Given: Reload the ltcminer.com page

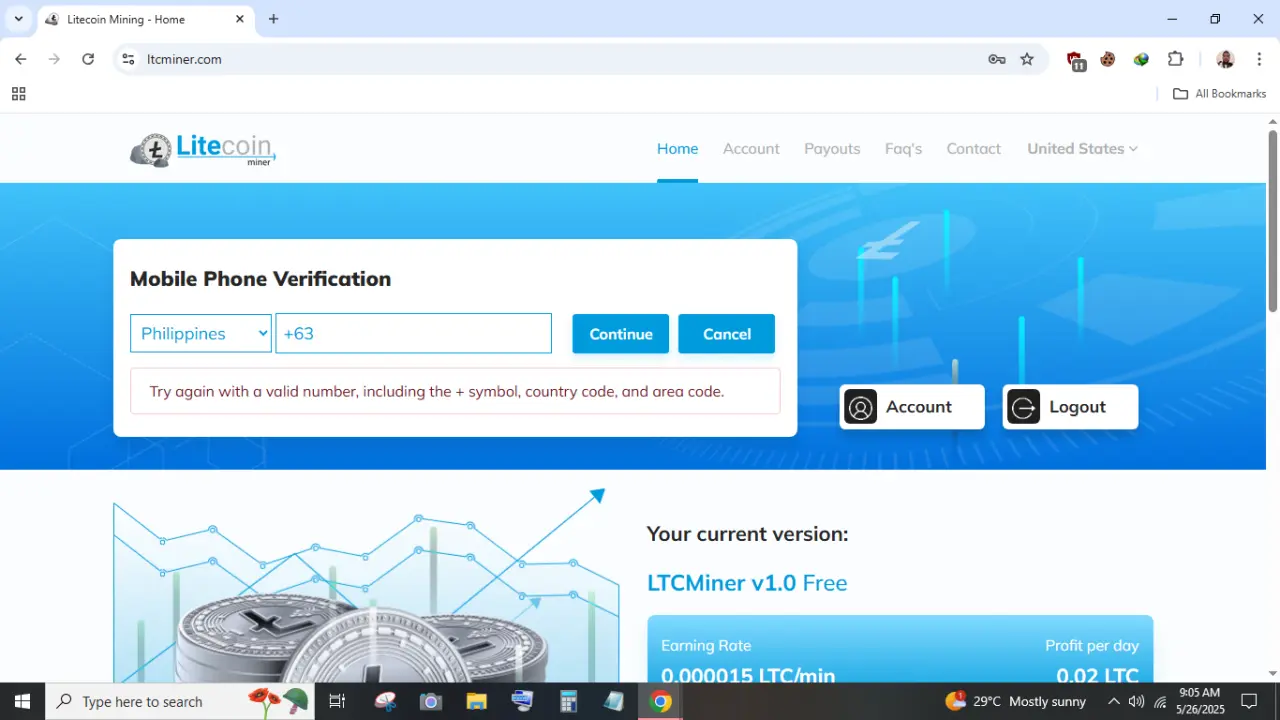Looking at the screenshot, I should 88,59.
